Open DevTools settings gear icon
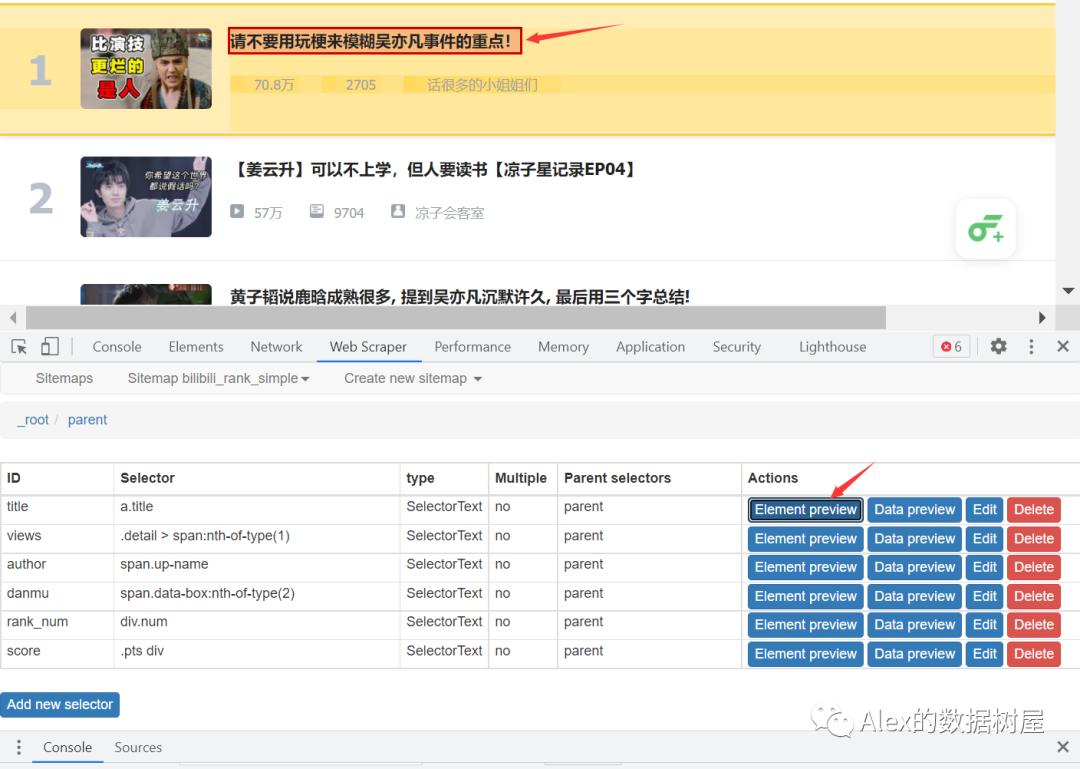 [x=998, y=347]
